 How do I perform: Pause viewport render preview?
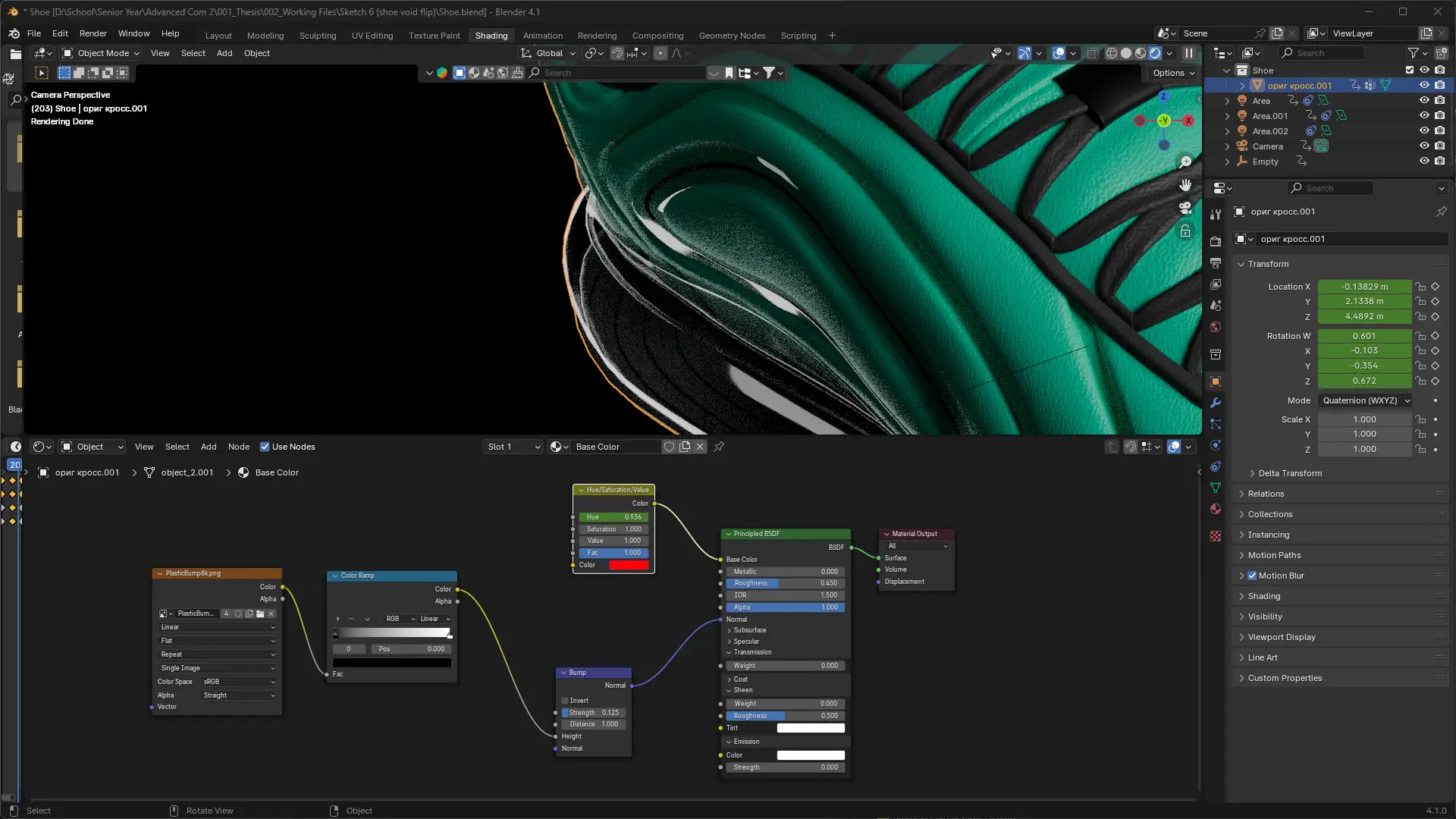(x=1189, y=53)
